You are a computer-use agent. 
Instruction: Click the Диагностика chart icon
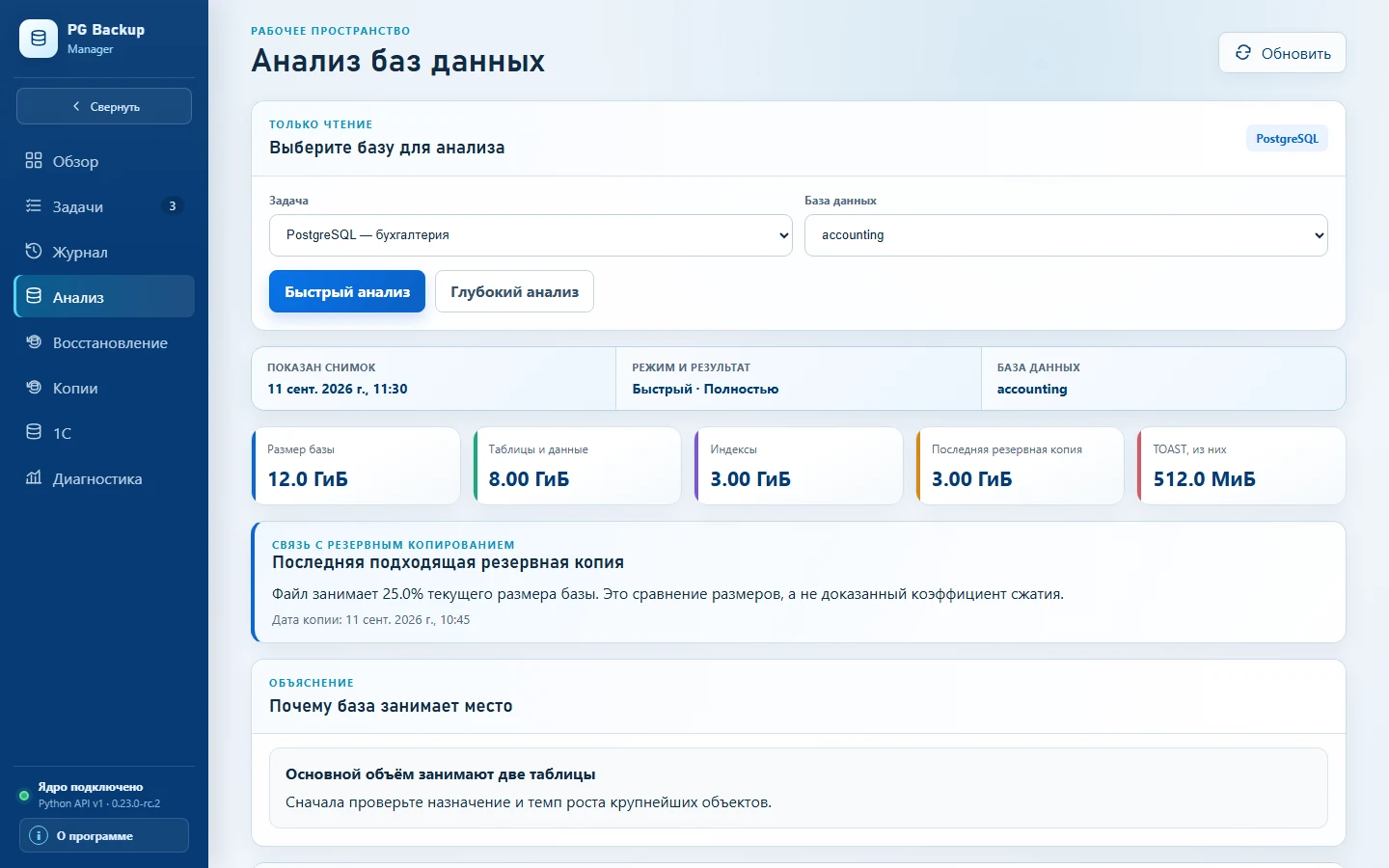point(34,477)
